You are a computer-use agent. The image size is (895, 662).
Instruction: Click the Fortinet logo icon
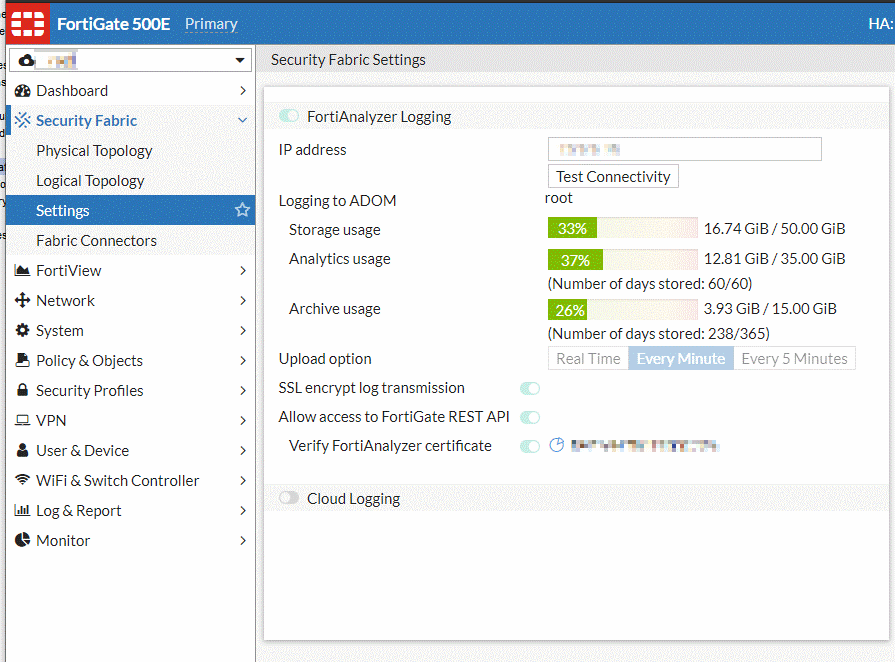pyautogui.click(x=27, y=23)
